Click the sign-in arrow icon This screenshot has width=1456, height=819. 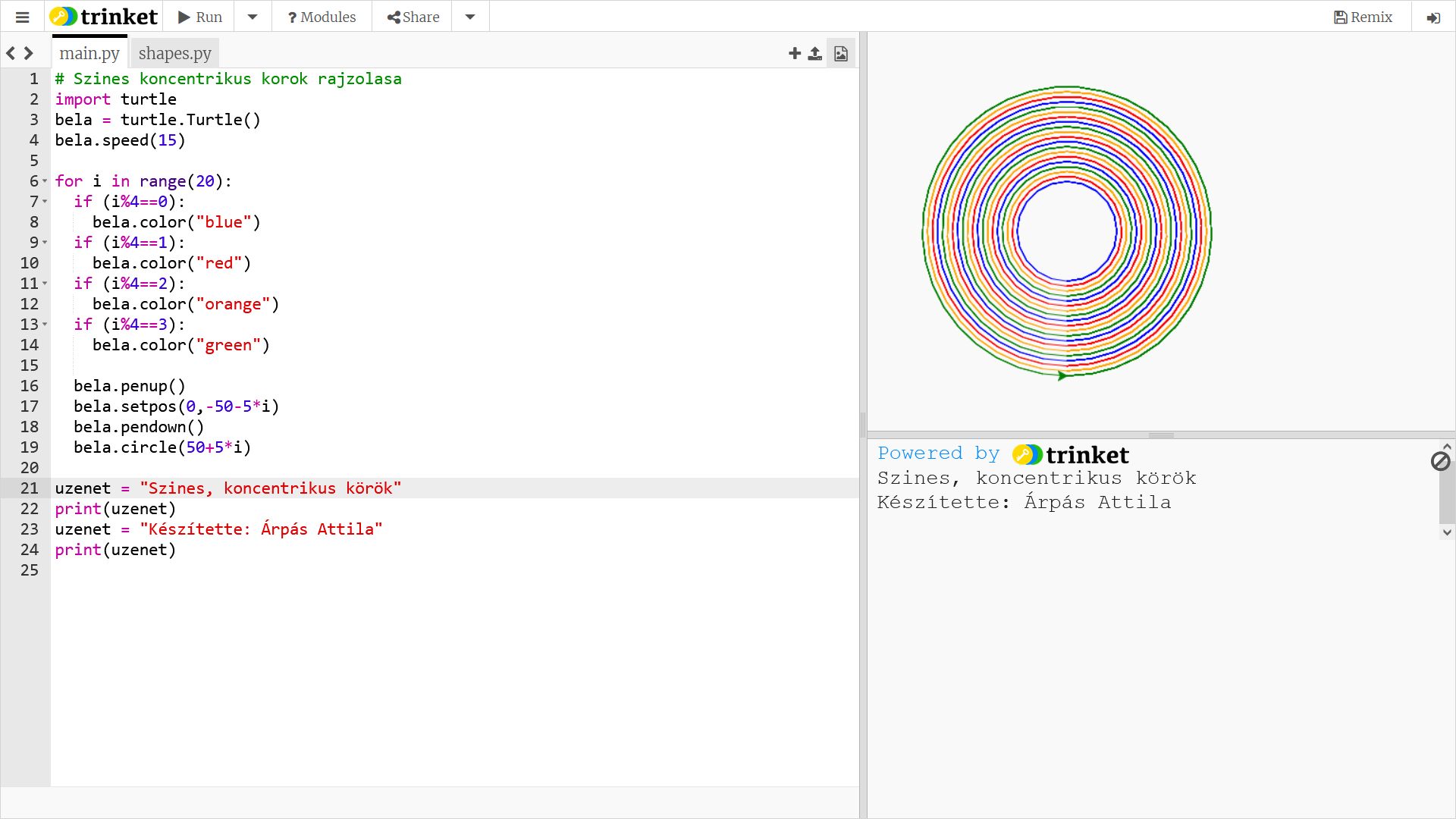(x=1432, y=17)
